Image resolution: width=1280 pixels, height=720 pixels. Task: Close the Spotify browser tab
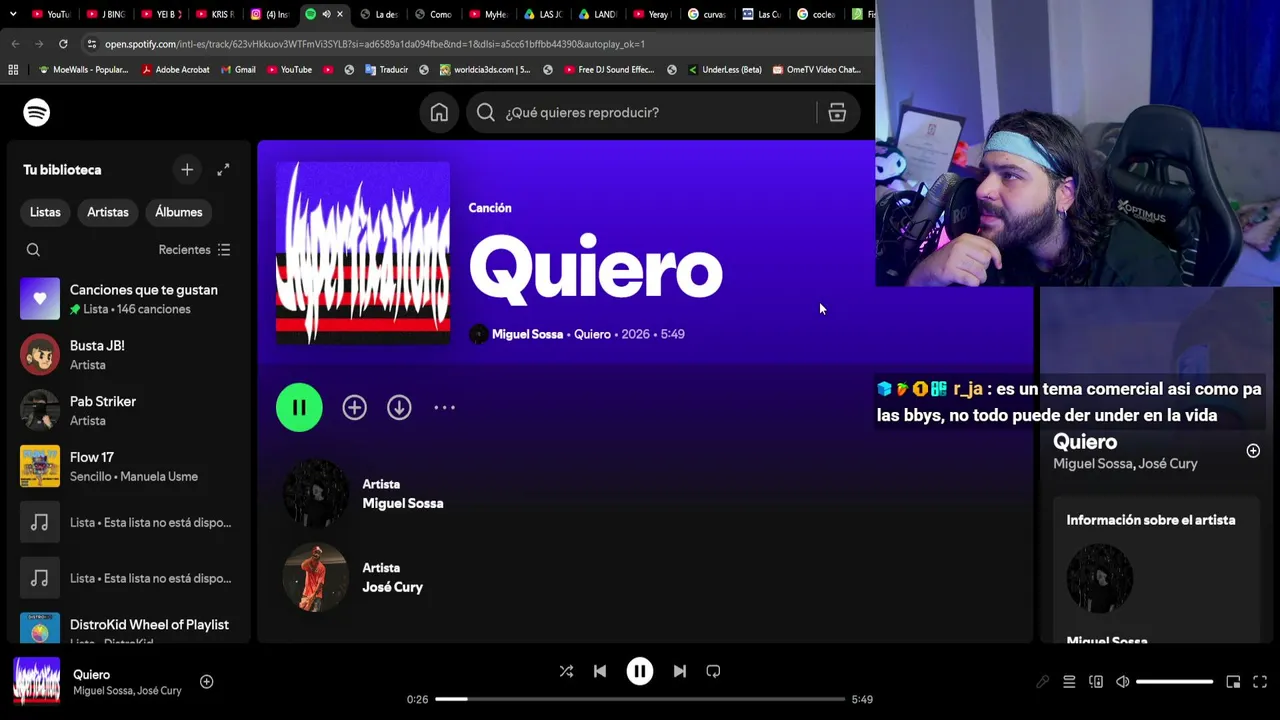pos(340,14)
